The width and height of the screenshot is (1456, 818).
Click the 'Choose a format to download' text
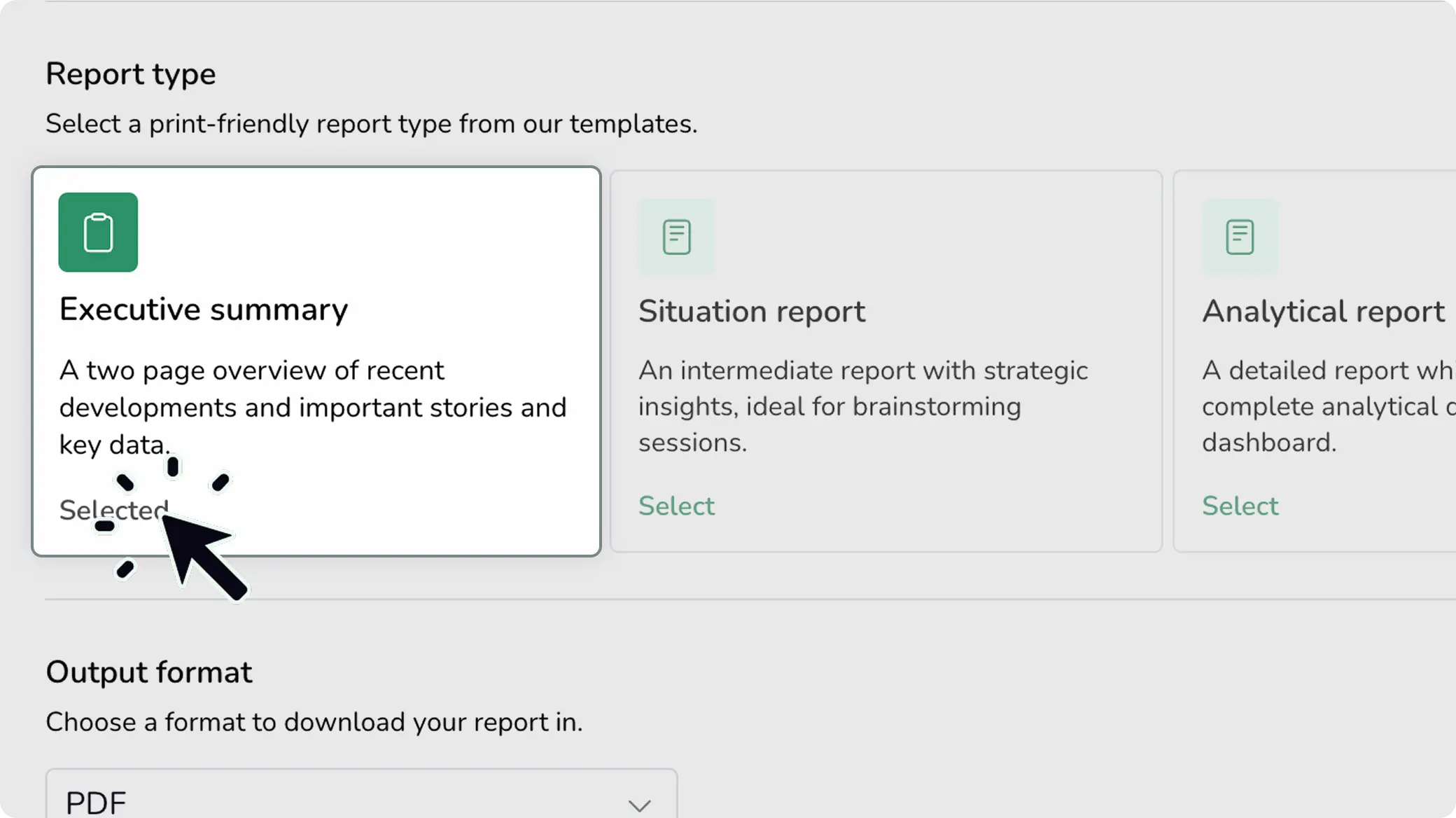(x=314, y=722)
